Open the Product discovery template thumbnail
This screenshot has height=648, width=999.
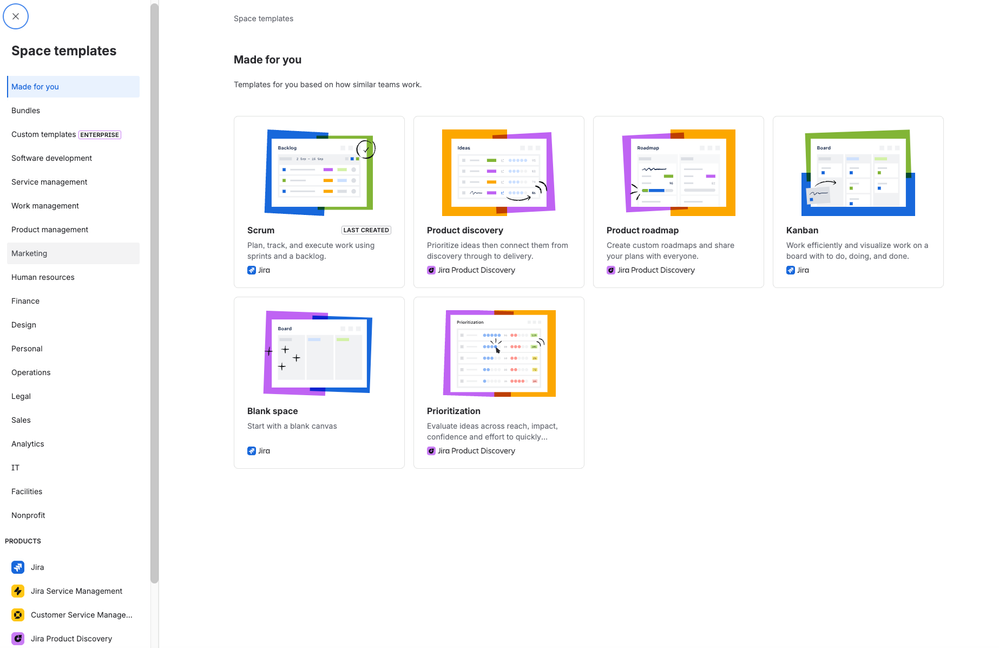coord(499,172)
